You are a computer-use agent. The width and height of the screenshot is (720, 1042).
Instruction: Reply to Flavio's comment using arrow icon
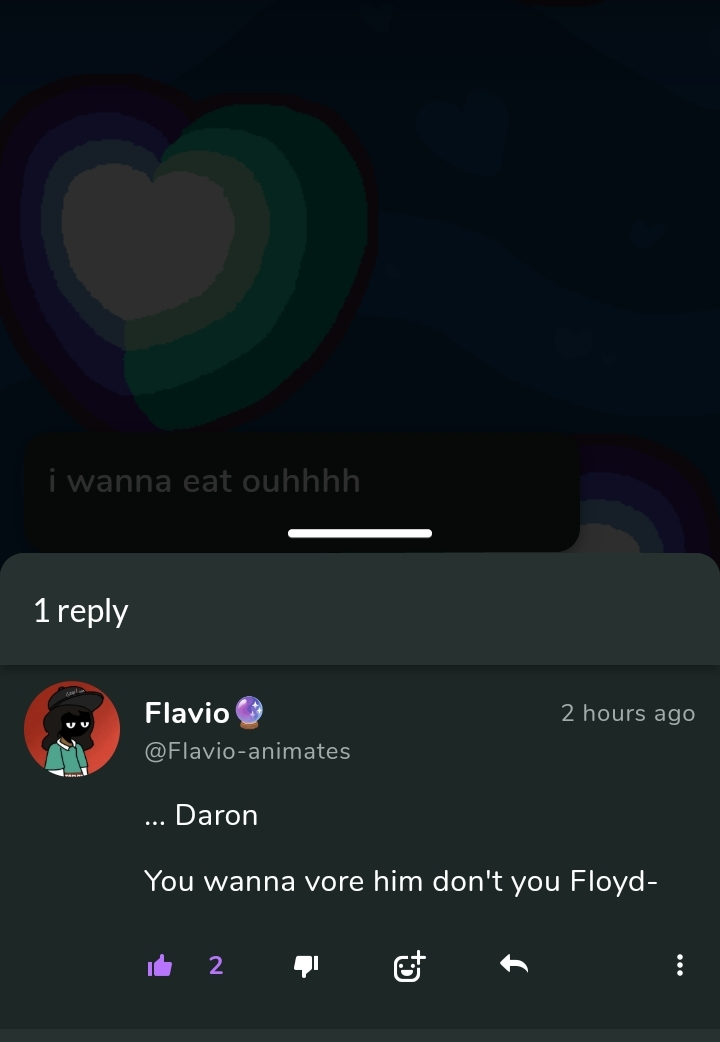[514, 964]
